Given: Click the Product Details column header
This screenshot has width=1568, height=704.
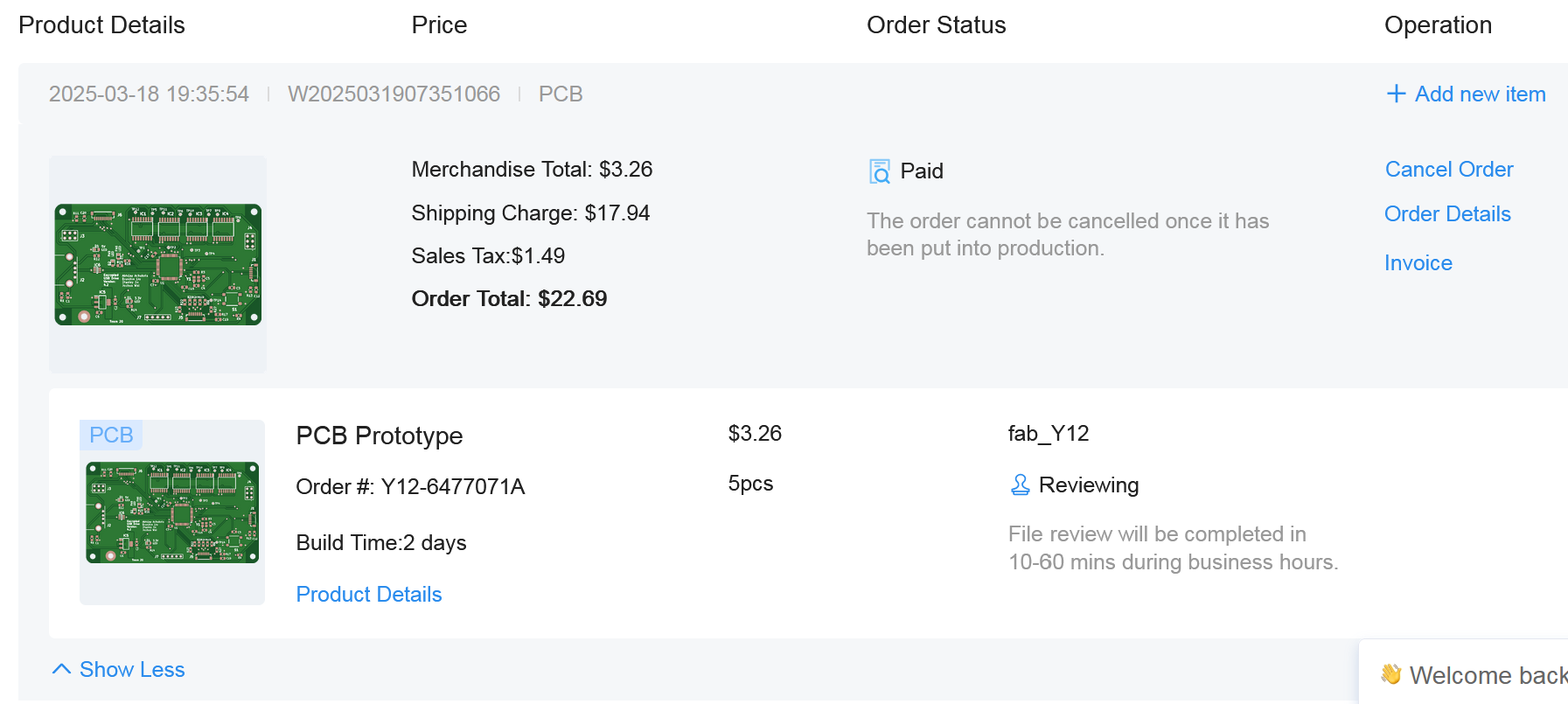Looking at the screenshot, I should pos(101,24).
